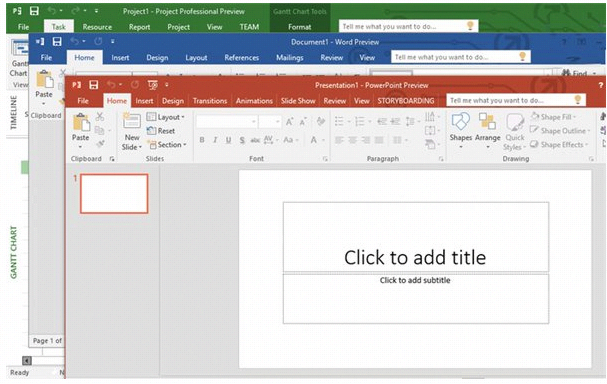Open the Project Report tab
Image resolution: width=607 pixels, height=384 pixels.
[x=139, y=27]
